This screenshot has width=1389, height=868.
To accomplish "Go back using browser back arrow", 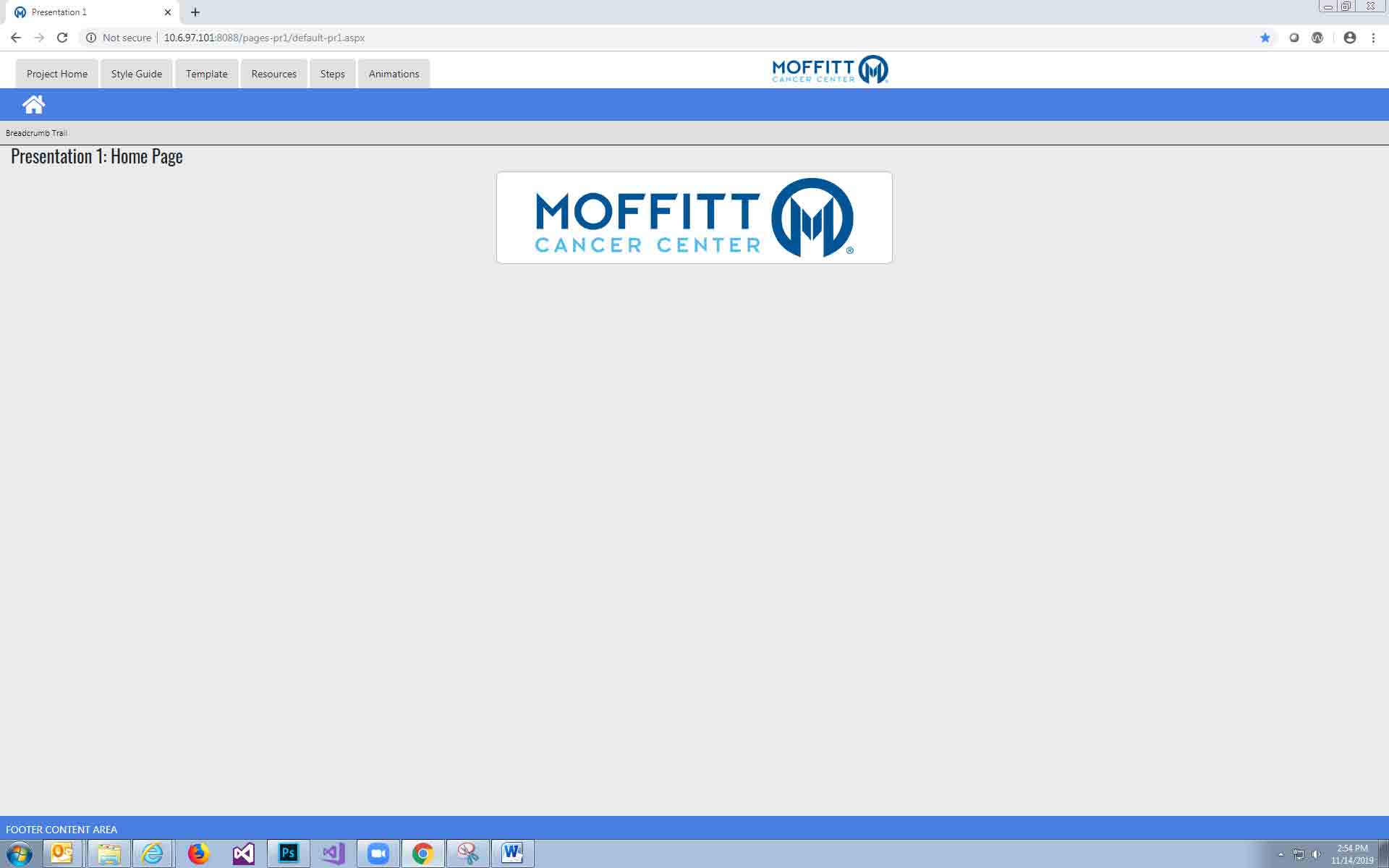I will (16, 38).
